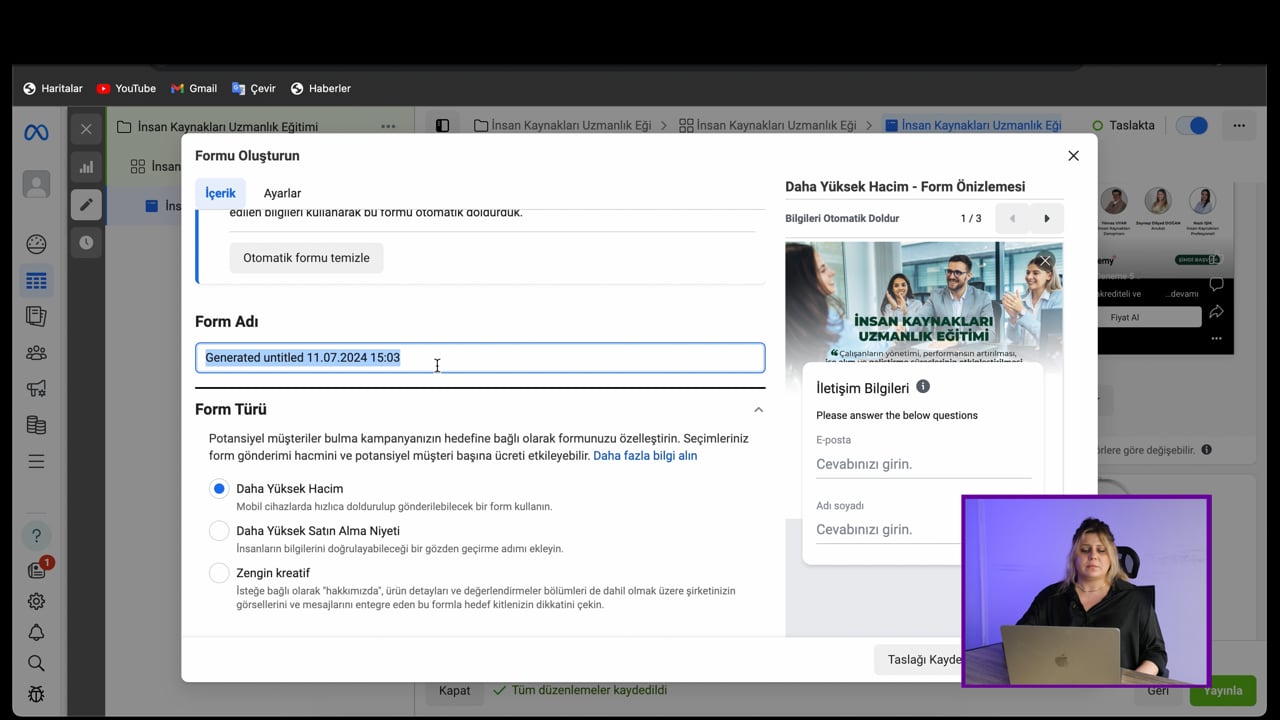Switch to the Ayarlar tab
This screenshot has height=720, width=1280.
tap(282, 193)
